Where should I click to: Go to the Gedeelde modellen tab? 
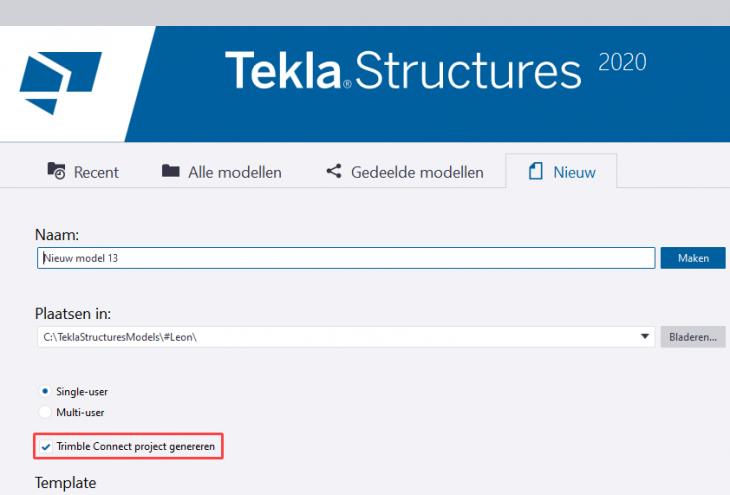(417, 172)
